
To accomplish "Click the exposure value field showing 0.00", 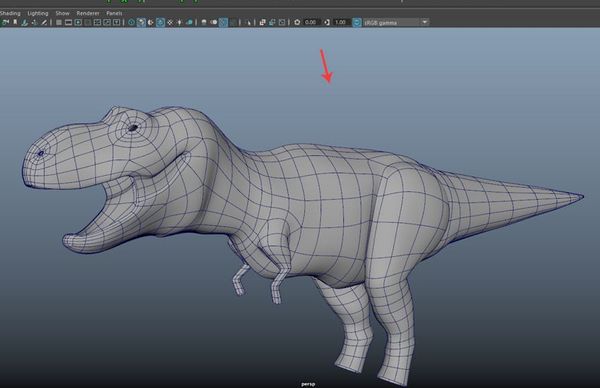I will coord(311,22).
